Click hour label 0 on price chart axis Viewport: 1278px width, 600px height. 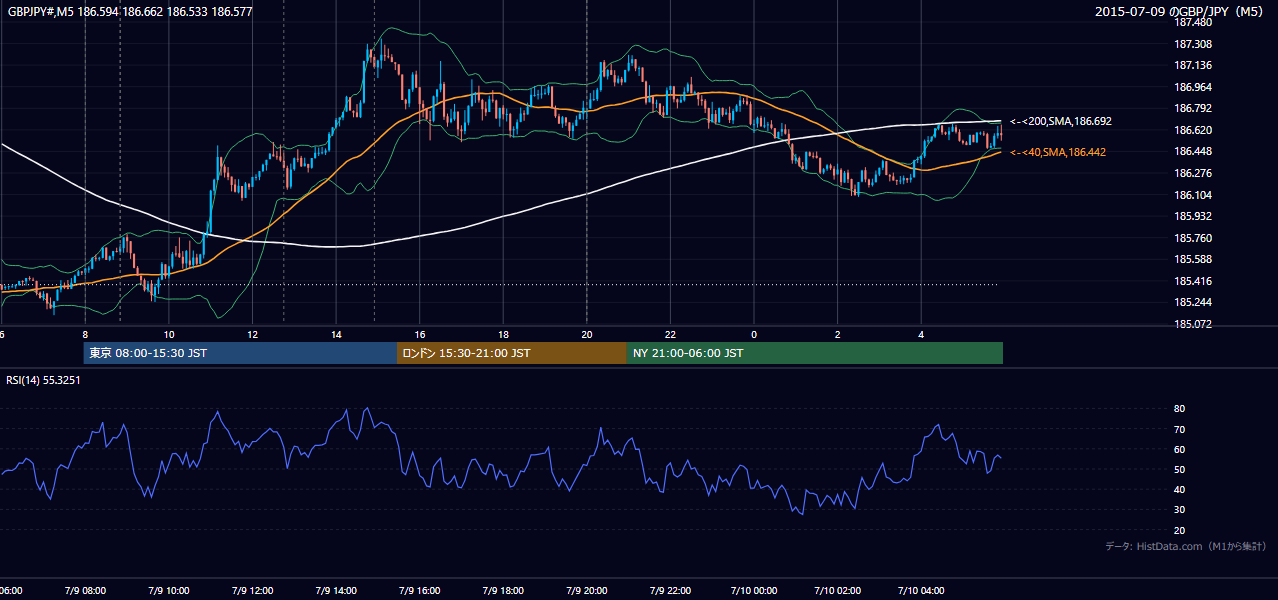[x=754, y=335]
